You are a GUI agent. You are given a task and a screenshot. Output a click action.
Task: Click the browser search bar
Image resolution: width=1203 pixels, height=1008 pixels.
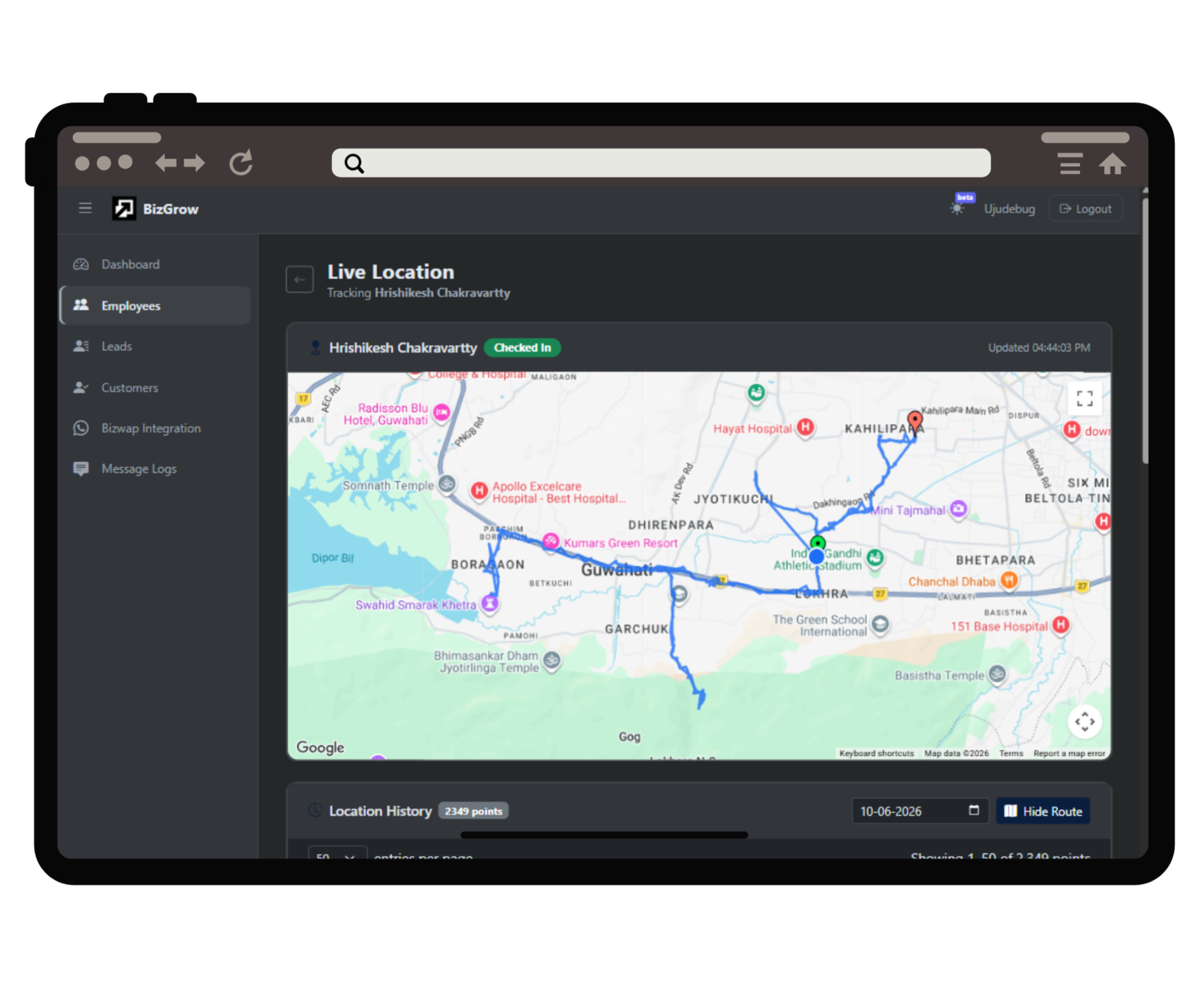click(x=661, y=163)
